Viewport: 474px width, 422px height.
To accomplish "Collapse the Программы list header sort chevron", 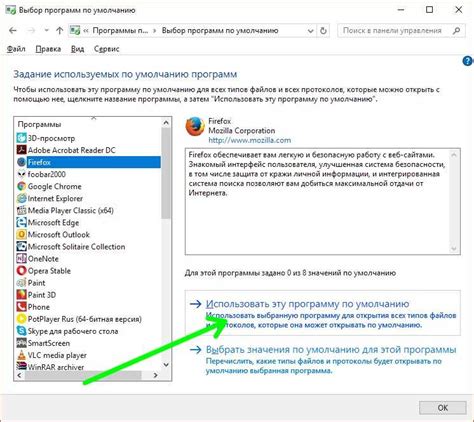I will click(94, 118).
